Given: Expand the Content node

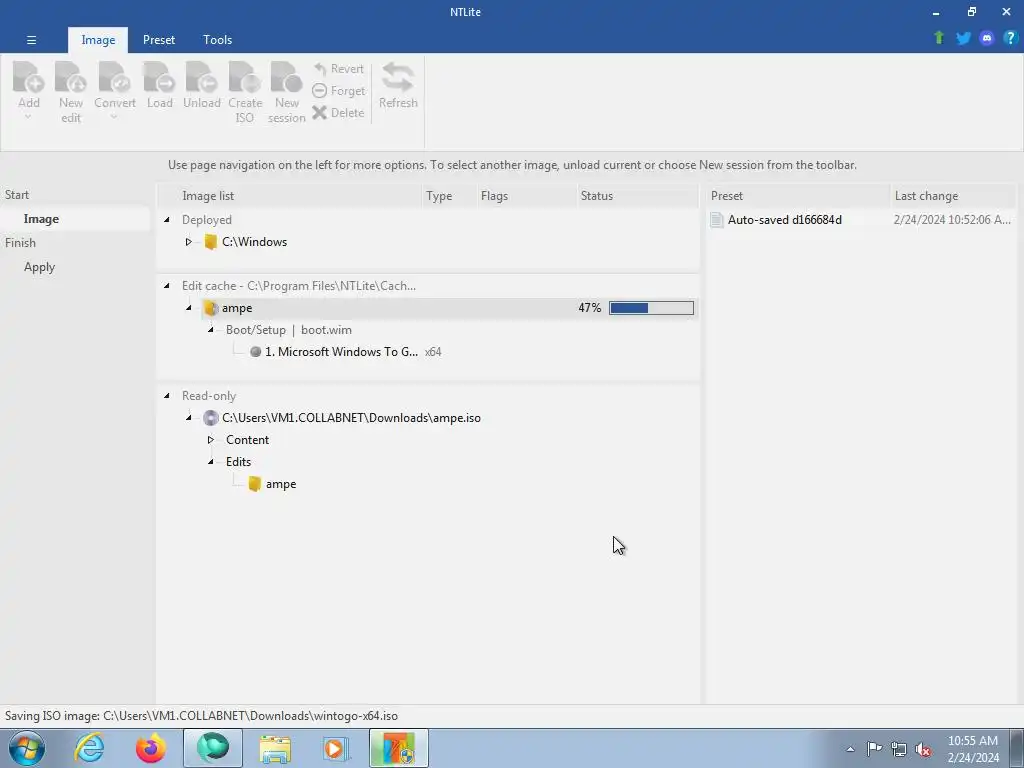Looking at the screenshot, I should pyautogui.click(x=210, y=440).
